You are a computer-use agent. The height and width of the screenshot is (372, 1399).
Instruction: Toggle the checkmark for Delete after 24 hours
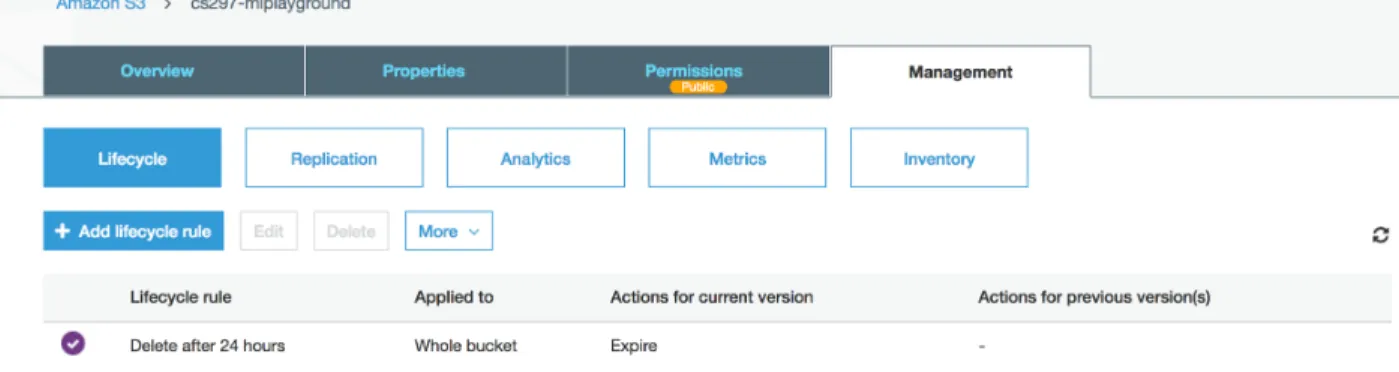(x=73, y=344)
